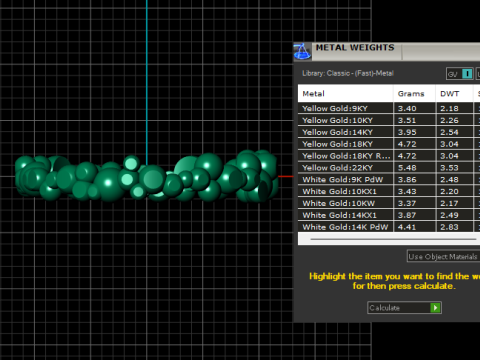
Task: Click the 3.51 grams value
Action: (407, 120)
